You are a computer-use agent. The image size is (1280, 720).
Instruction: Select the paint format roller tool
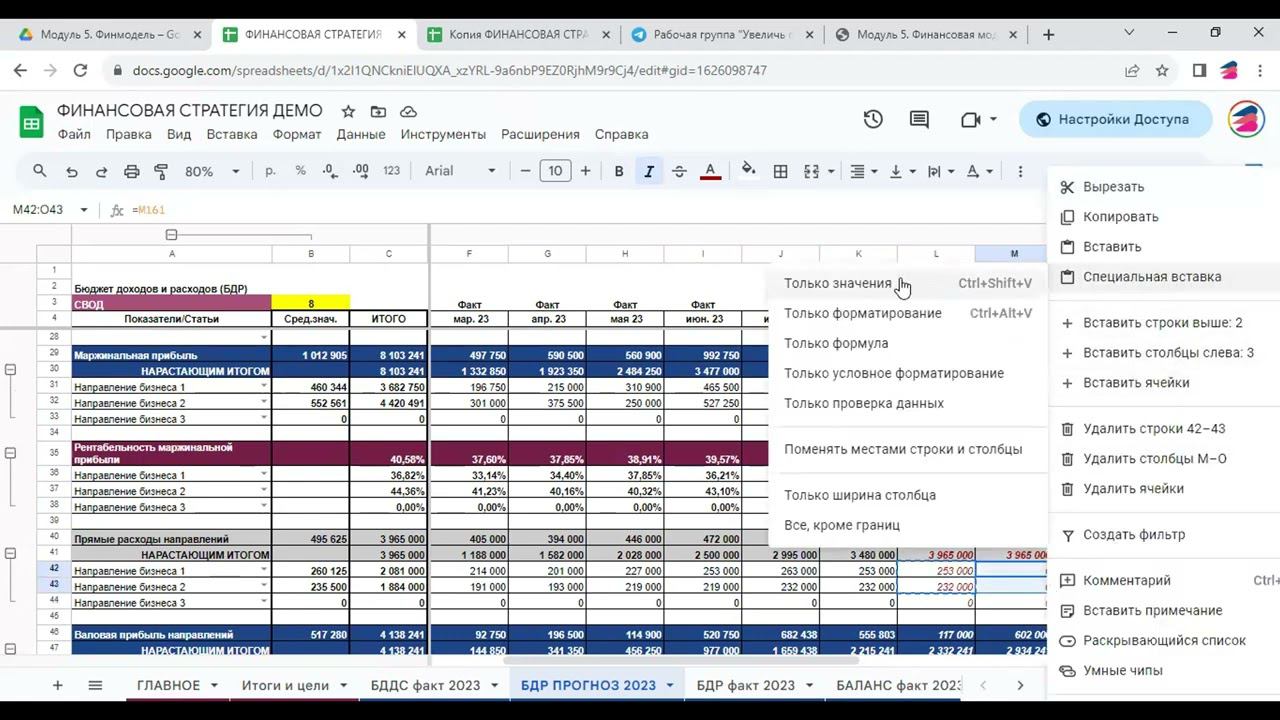(161, 171)
